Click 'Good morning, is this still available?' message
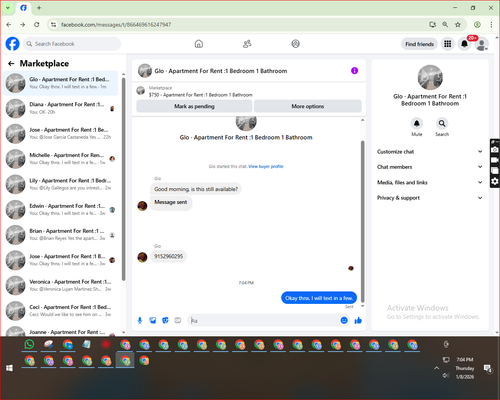The height and width of the screenshot is (400, 500). [196, 189]
